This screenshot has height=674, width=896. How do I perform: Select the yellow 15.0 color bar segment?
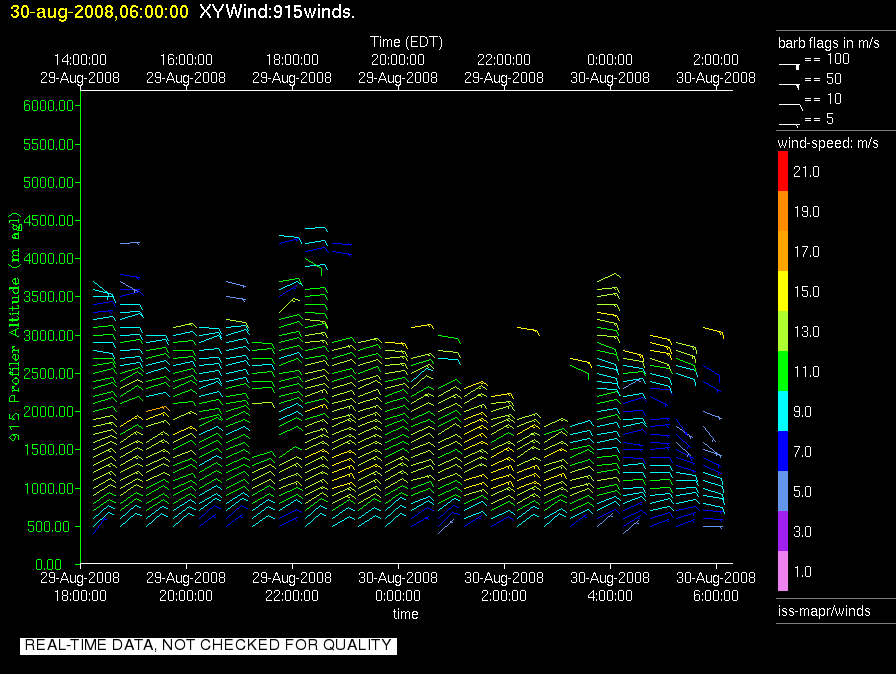(783, 291)
